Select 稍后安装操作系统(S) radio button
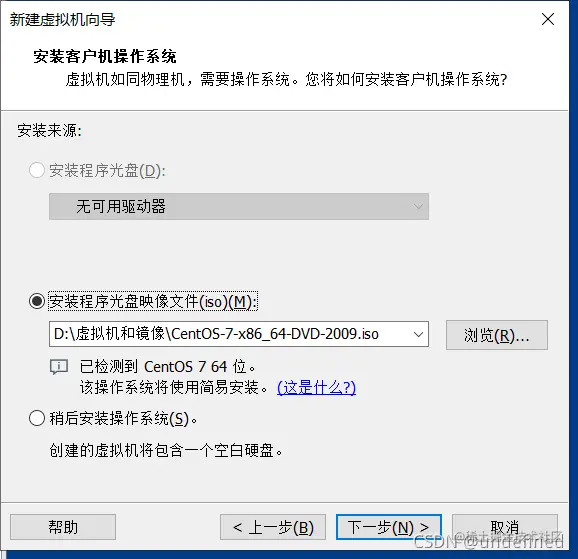The image size is (578, 559). click(37, 419)
